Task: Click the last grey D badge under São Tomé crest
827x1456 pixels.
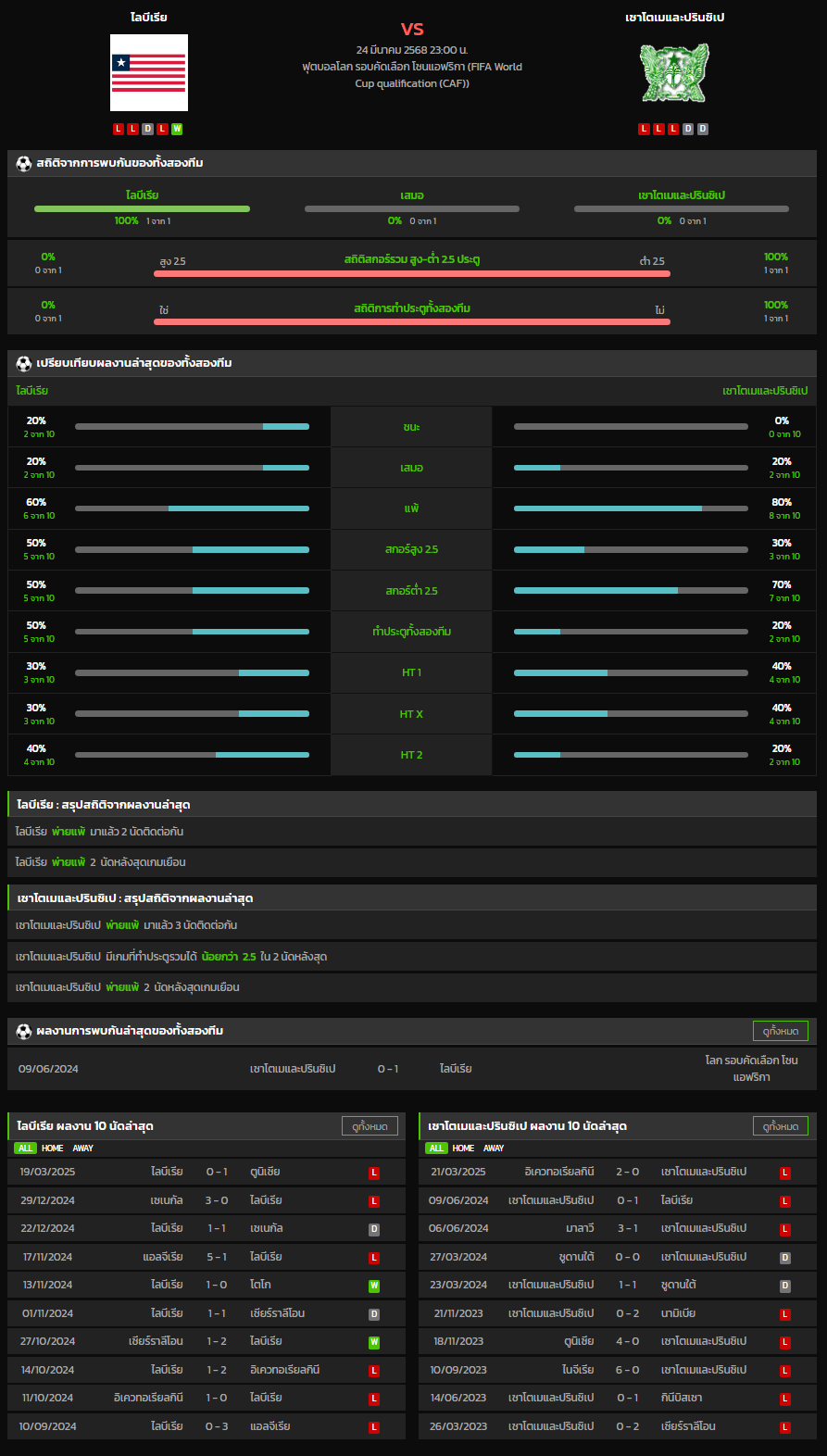Action: 703,129
